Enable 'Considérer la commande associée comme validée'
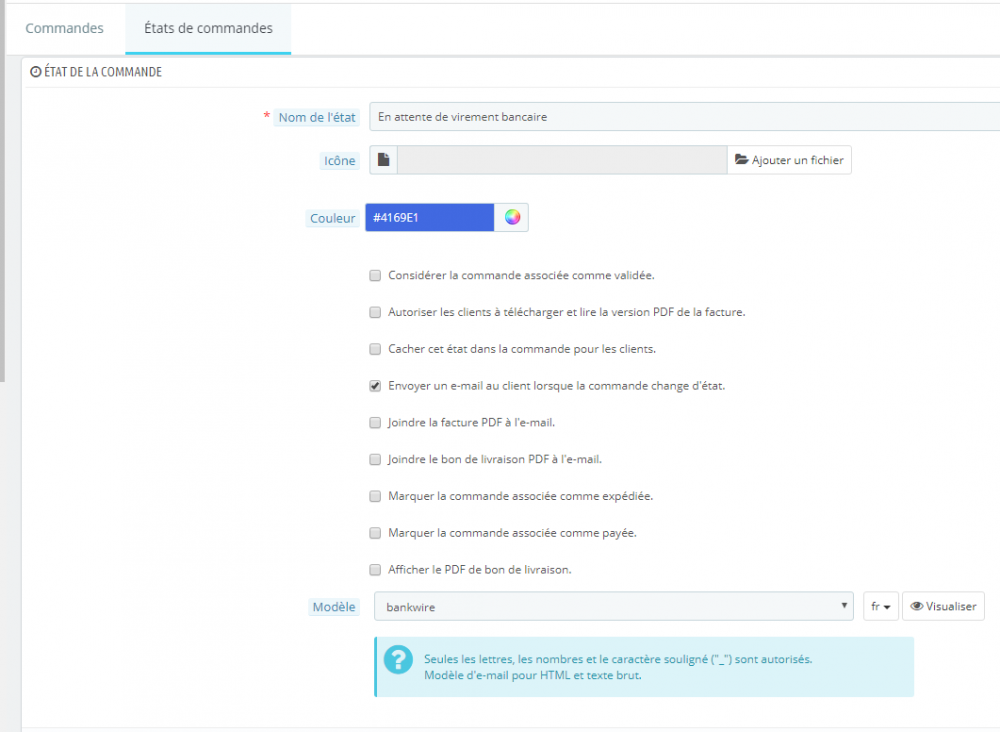Screen dimensions: 1000x732 (x=375, y=275)
